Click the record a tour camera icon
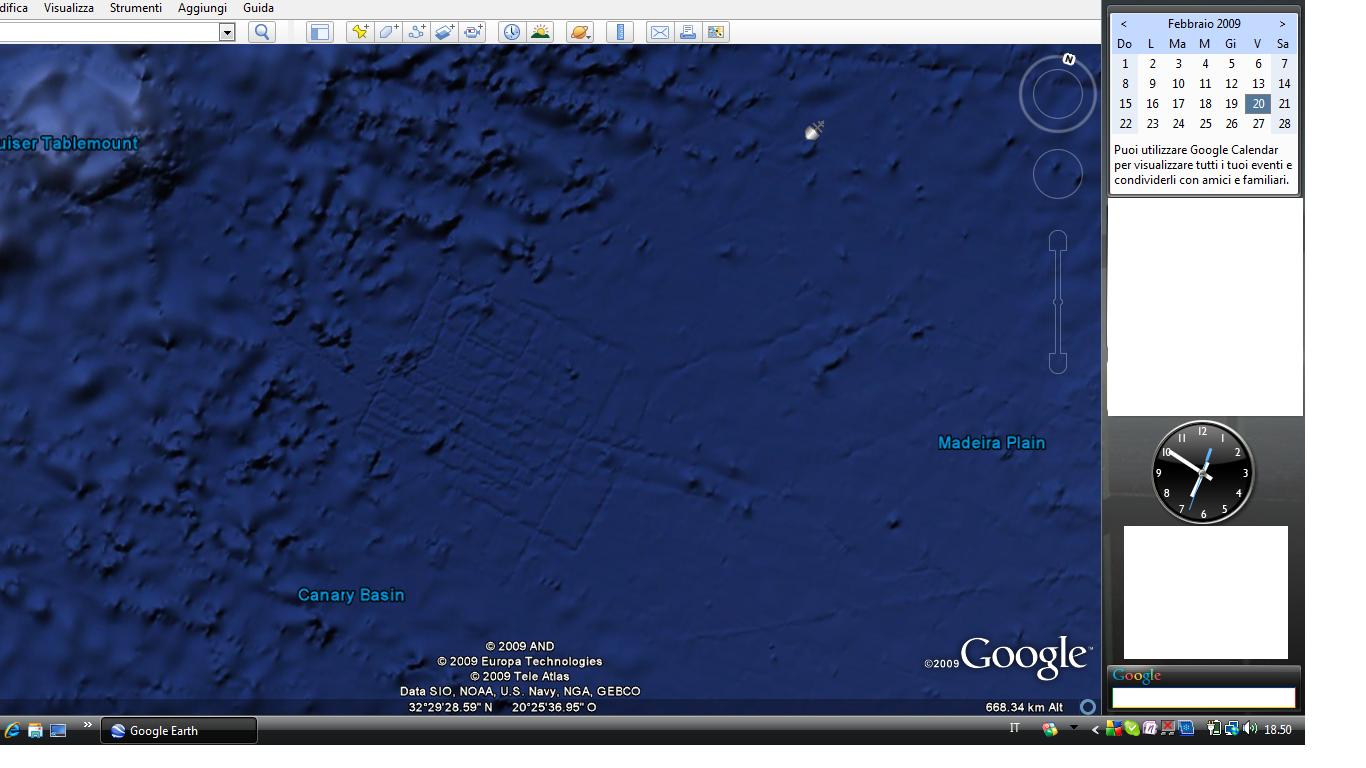This screenshot has height=768, width=1366. [473, 32]
